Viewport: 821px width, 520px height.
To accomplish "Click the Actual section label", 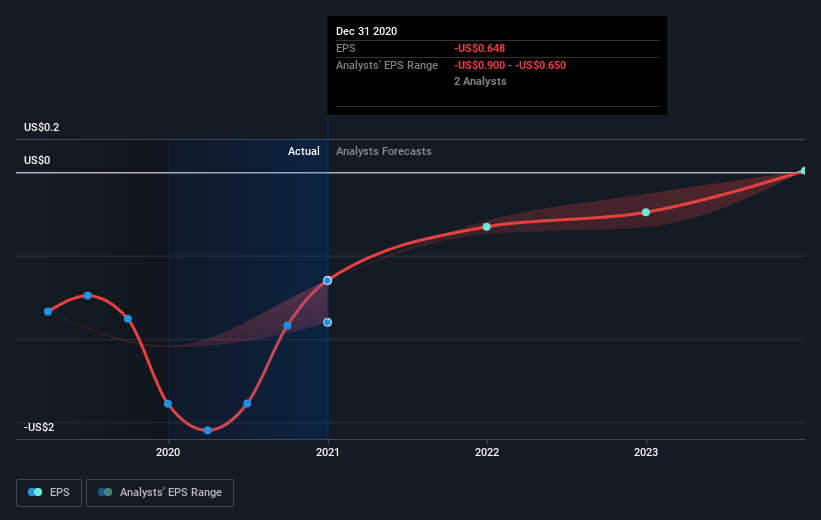I will 304,151.
